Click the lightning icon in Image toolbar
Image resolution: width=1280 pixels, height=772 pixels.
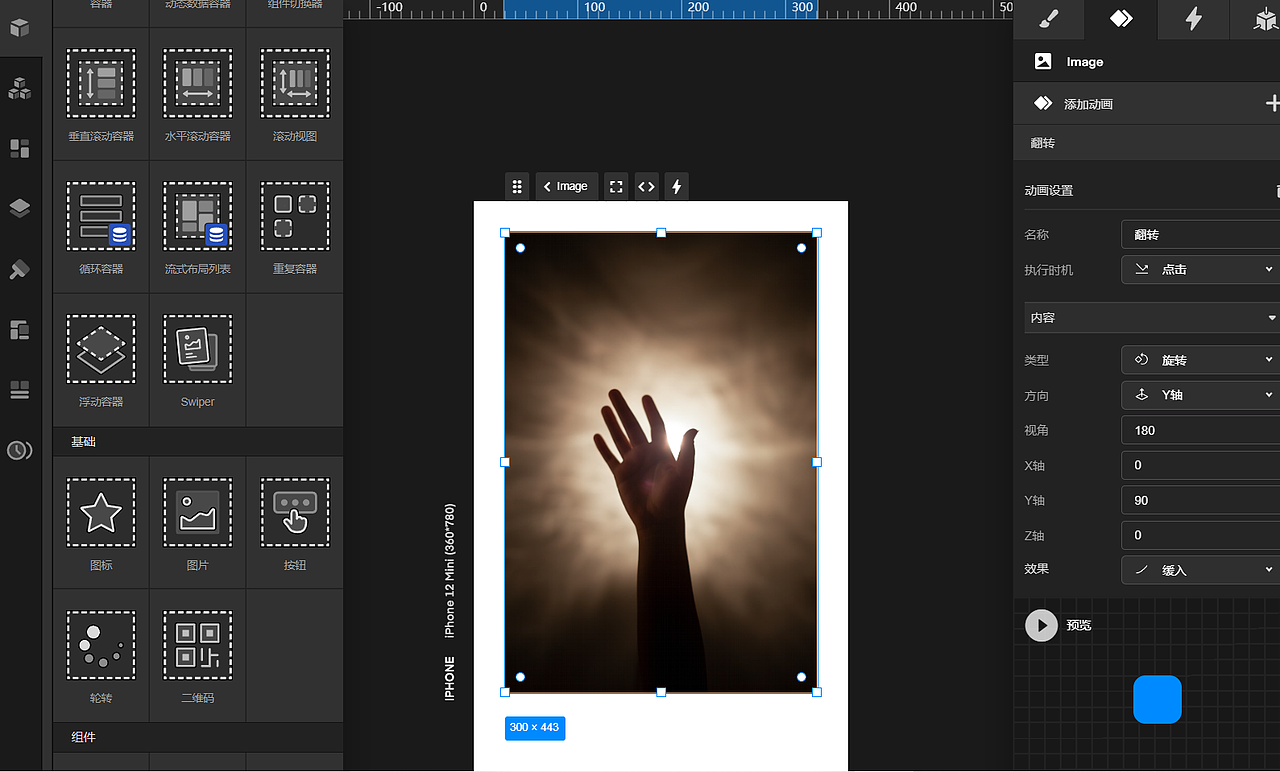(677, 186)
